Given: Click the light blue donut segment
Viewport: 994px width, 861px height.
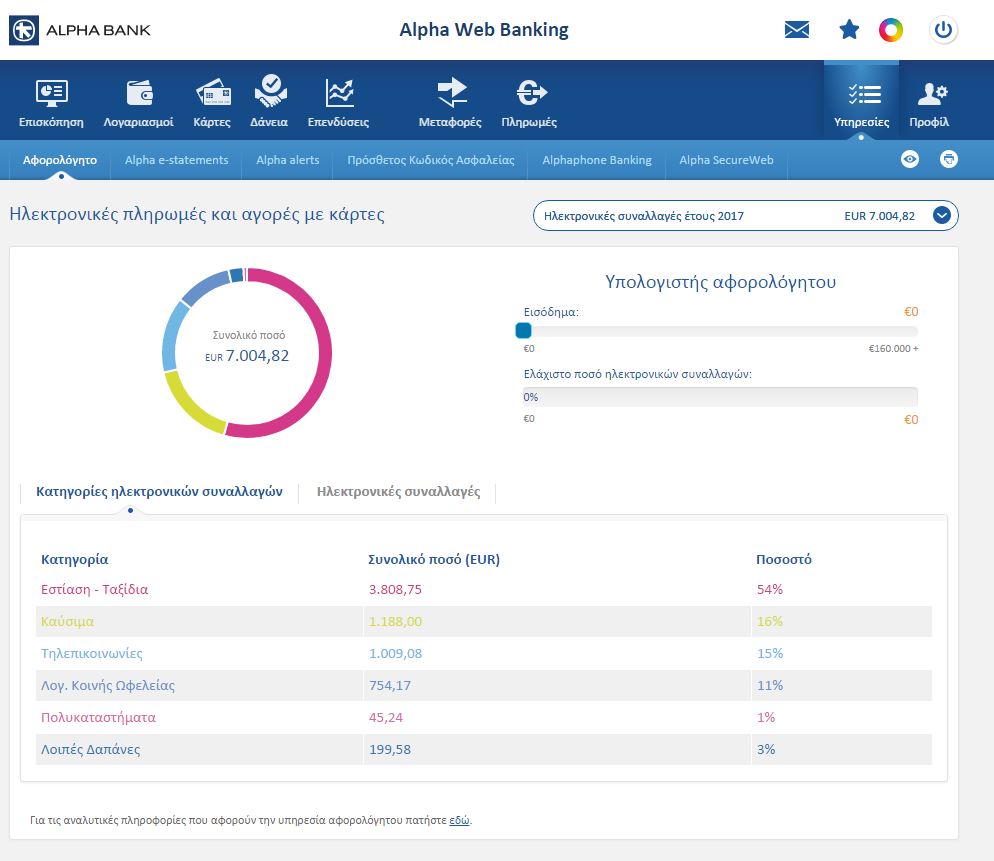Looking at the screenshot, I should (x=171, y=335).
